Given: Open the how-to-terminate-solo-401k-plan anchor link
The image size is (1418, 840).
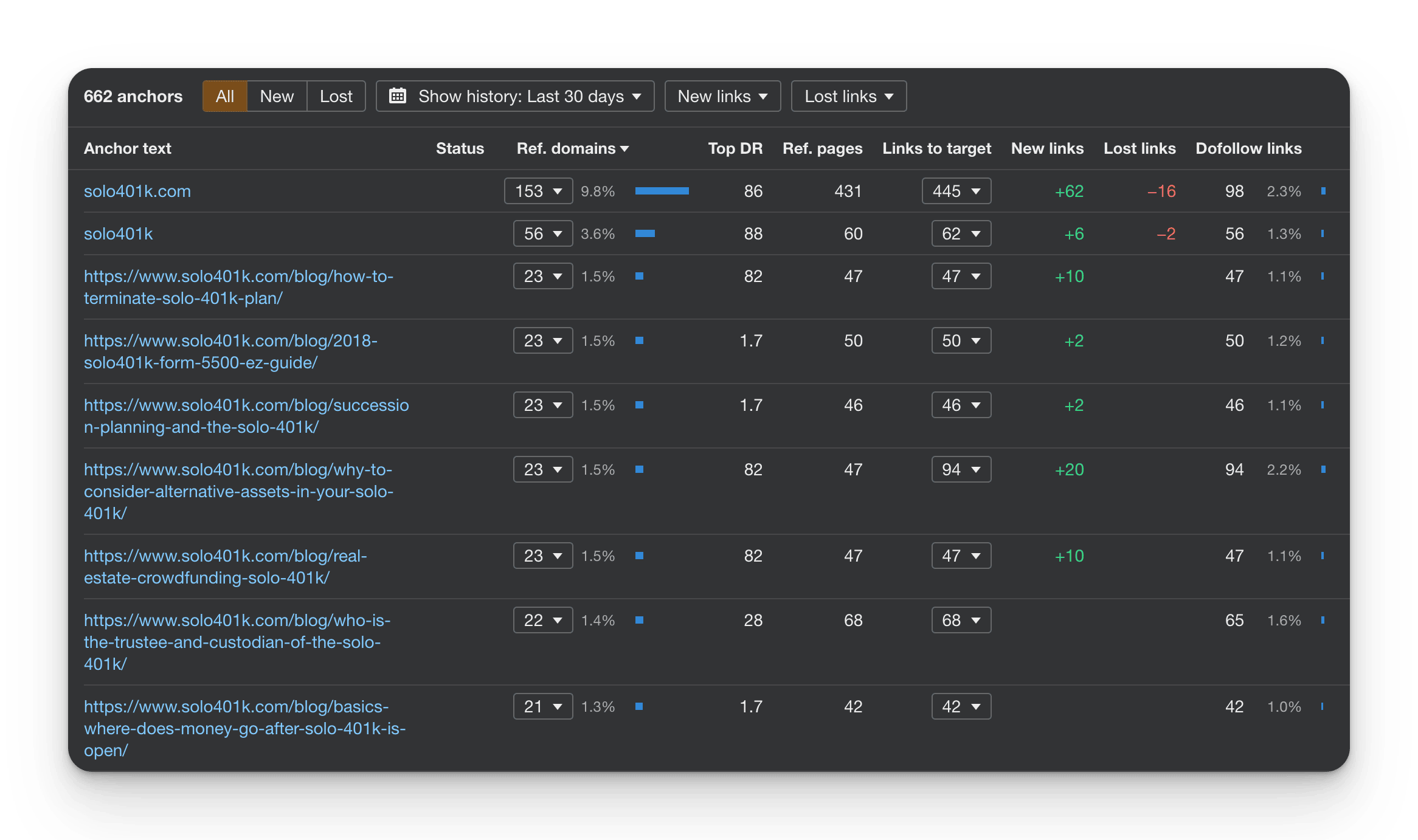Looking at the screenshot, I should (x=239, y=287).
